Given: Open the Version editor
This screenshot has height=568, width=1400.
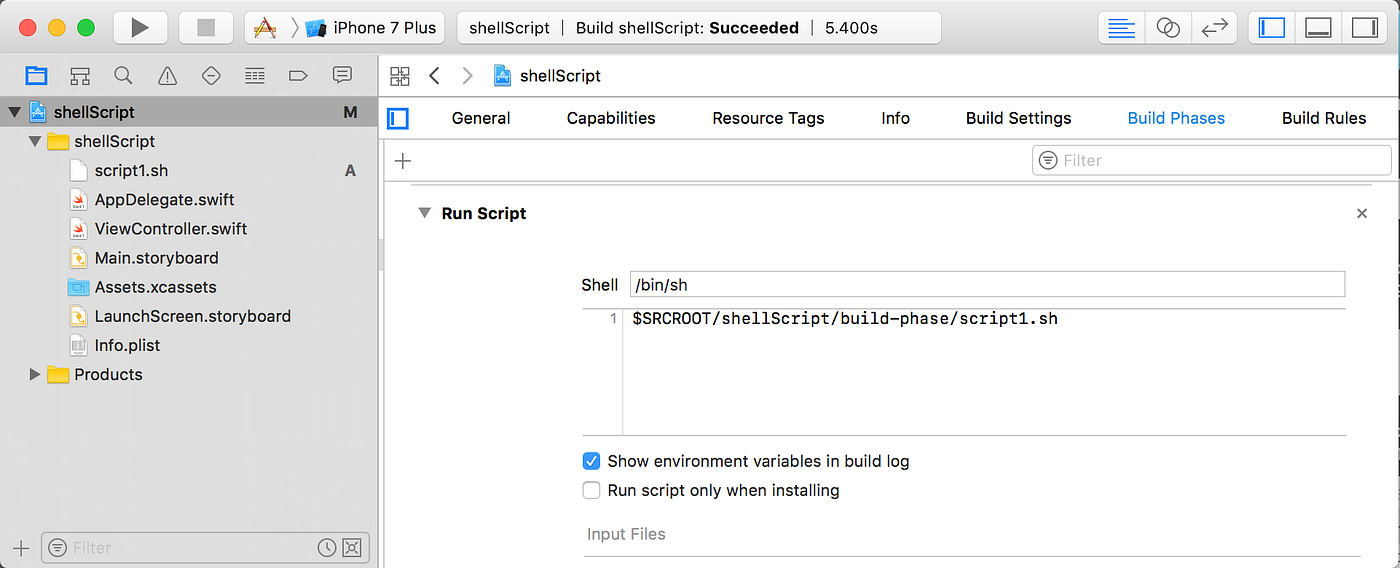Looking at the screenshot, I should coord(1214,28).
